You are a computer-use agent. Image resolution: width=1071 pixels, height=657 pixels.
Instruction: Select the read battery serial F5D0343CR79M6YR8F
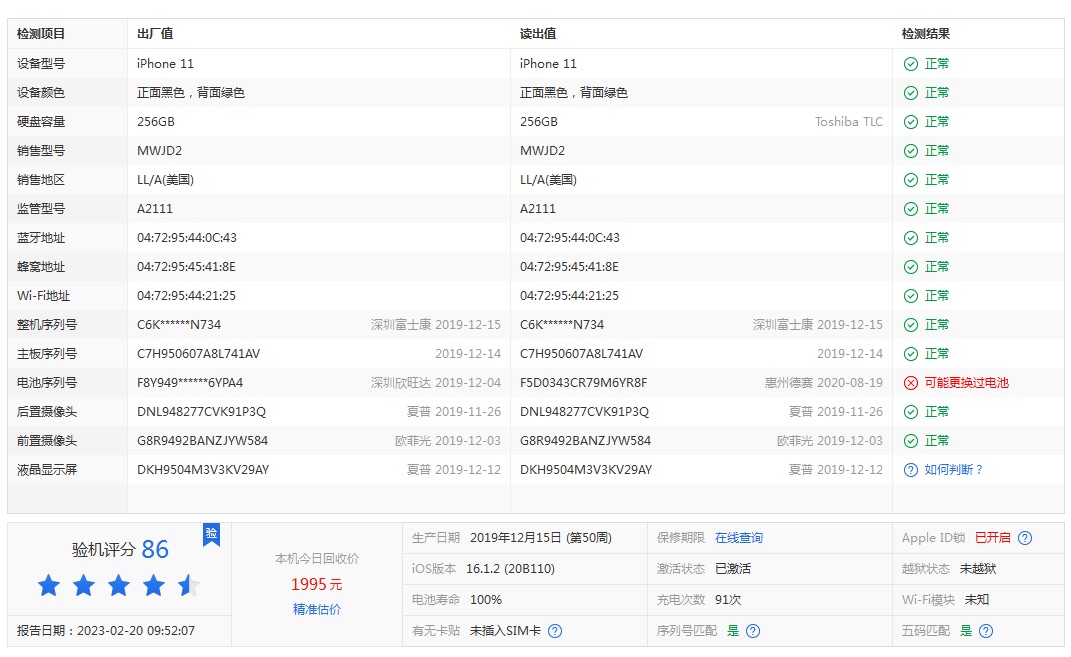click(583, 383)
